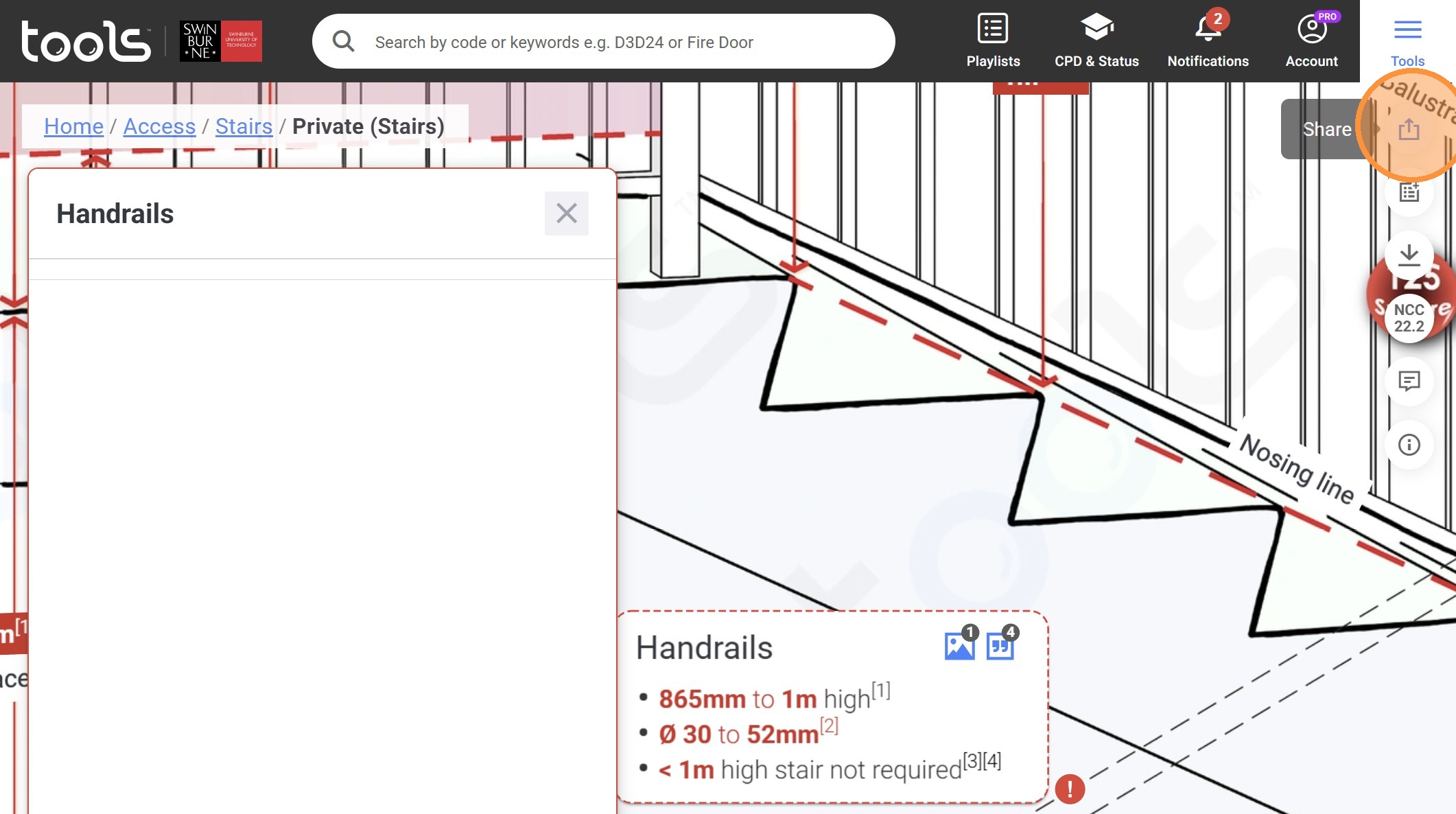Open Playlists from the top bar
The height and width of the screenshot is (814, 1456).
tap(993, 41)
